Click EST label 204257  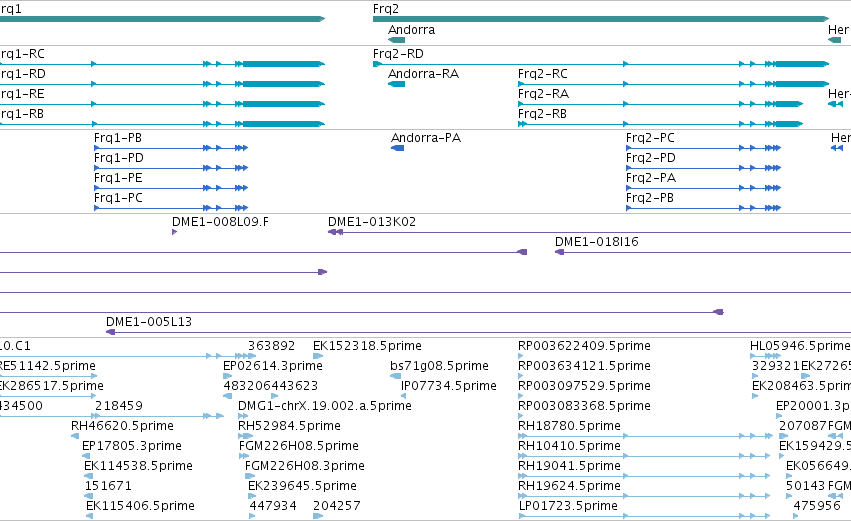(336, 506)
